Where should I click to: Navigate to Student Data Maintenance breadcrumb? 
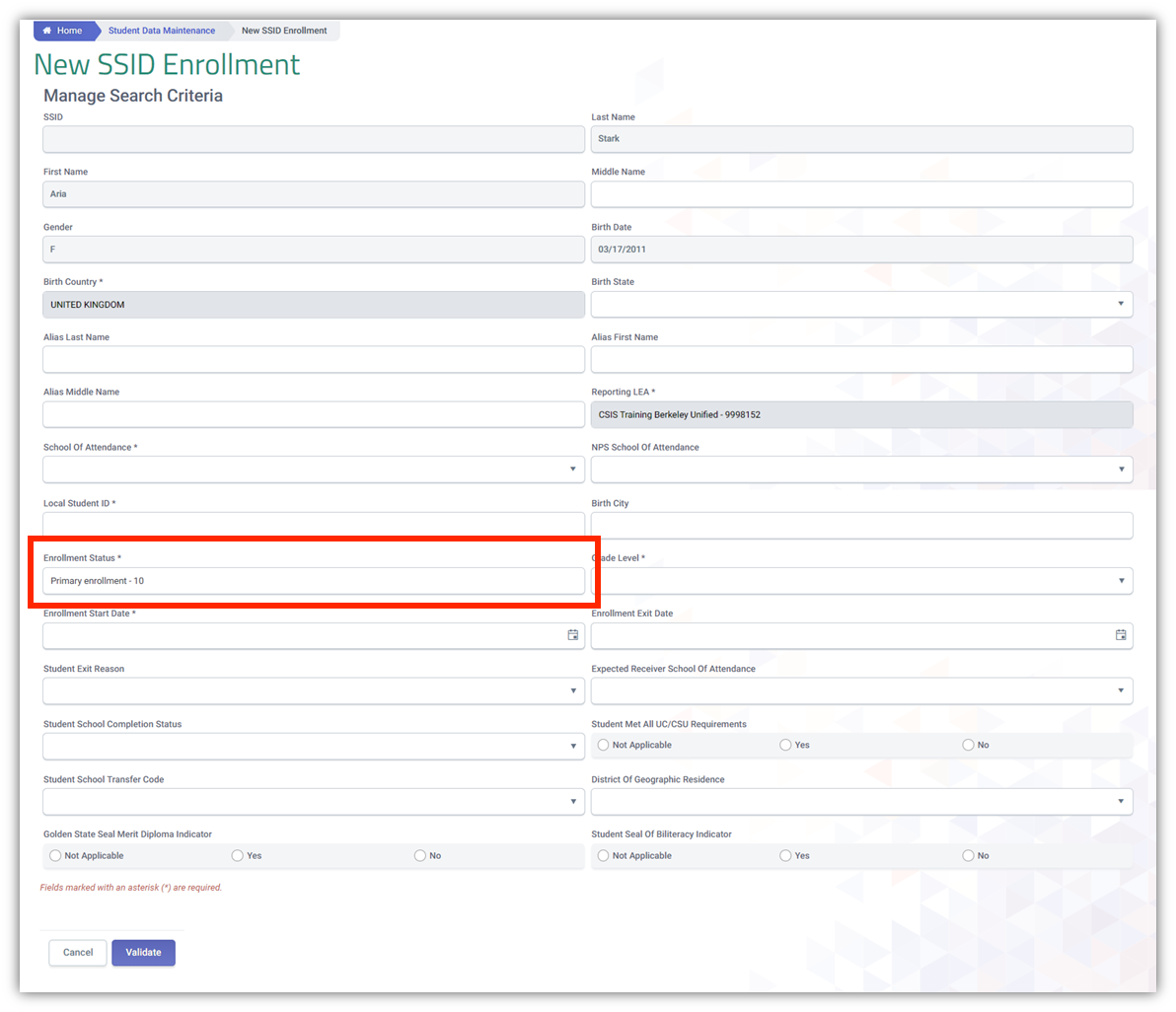[x=162, y=31]
